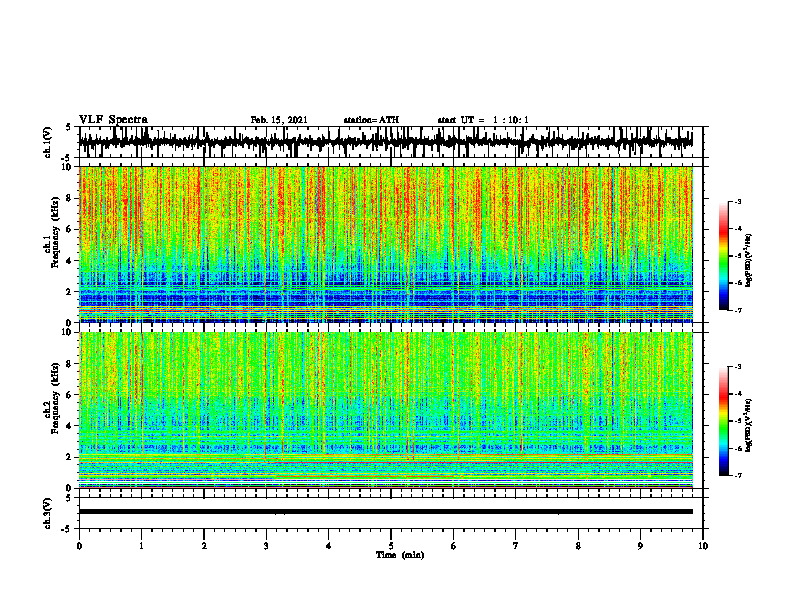Click the "5" tick on ch.3(V) axis
The height and width of the screenshot is (612, 792).
pos(68,498)
